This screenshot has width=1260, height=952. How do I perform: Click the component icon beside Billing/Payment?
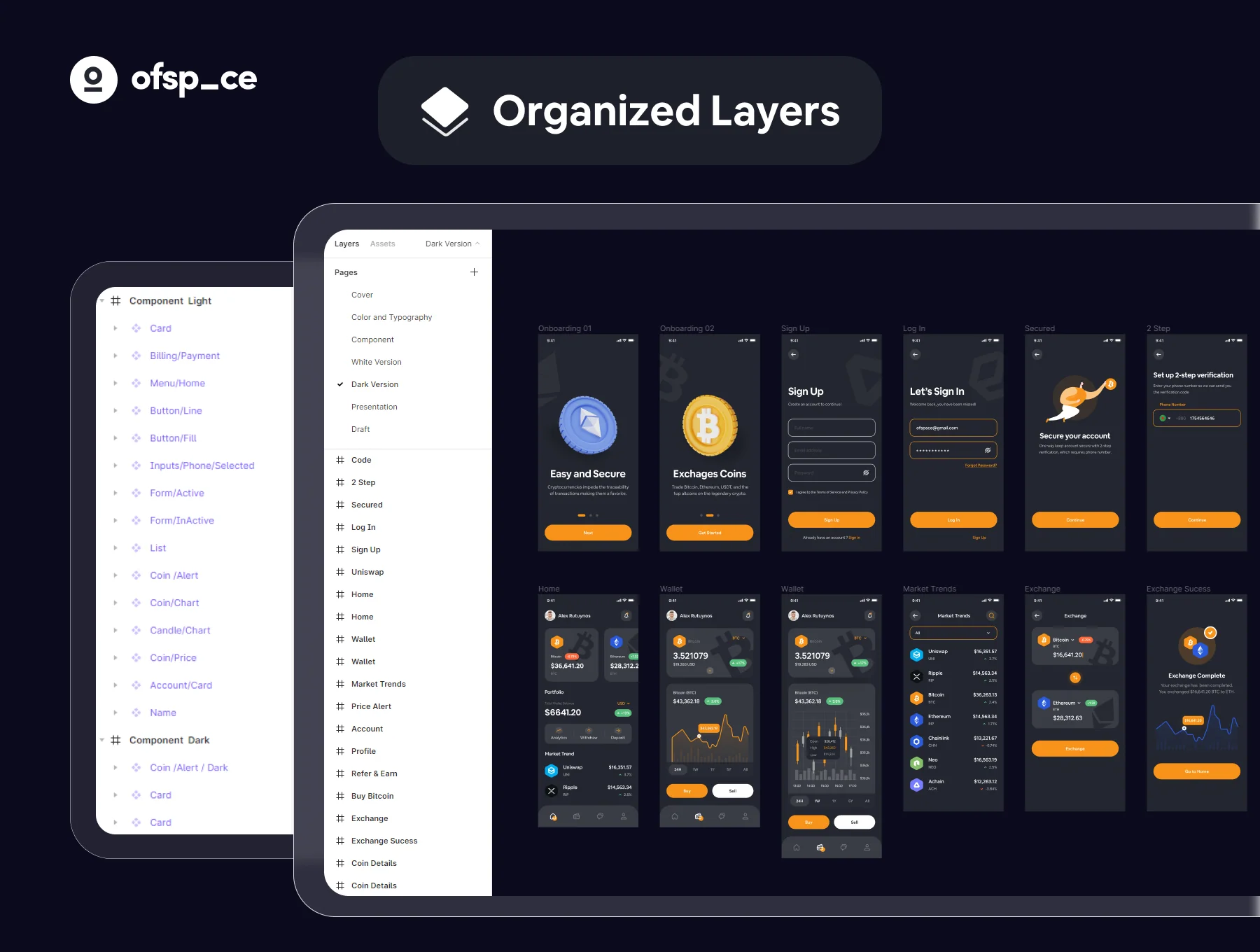136,356
